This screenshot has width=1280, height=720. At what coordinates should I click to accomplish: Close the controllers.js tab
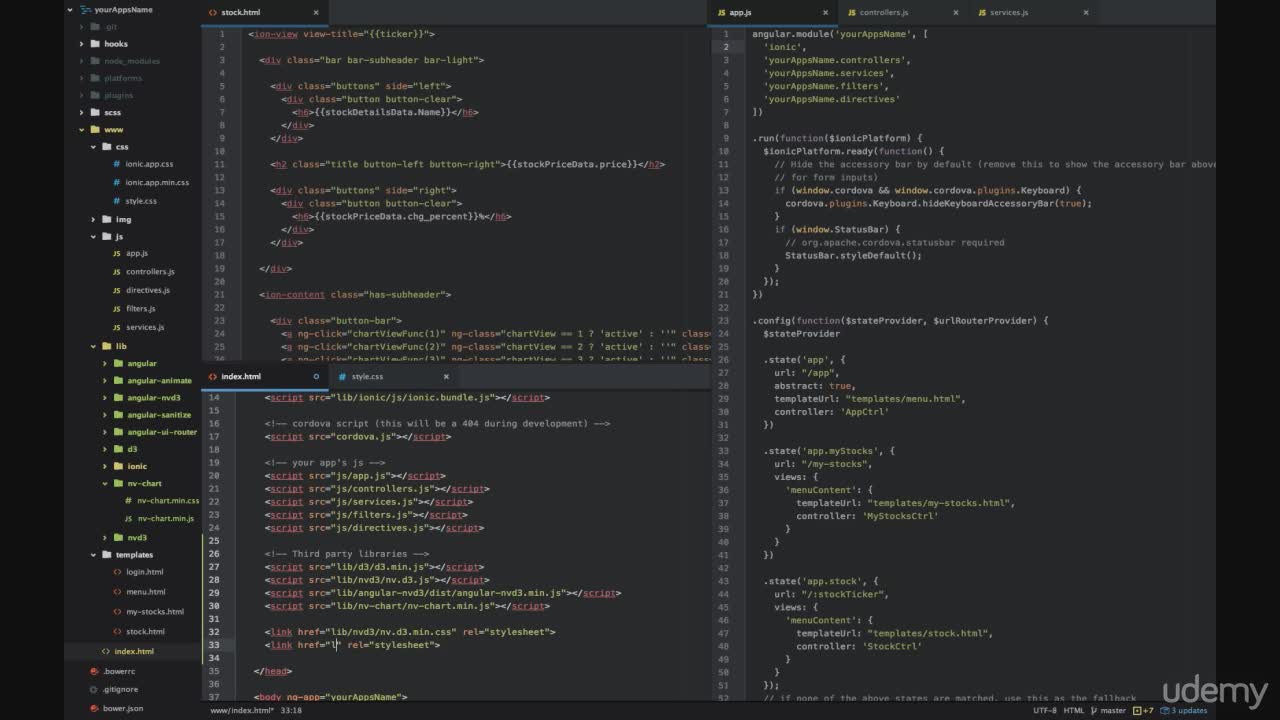click(x=955, y=13)
